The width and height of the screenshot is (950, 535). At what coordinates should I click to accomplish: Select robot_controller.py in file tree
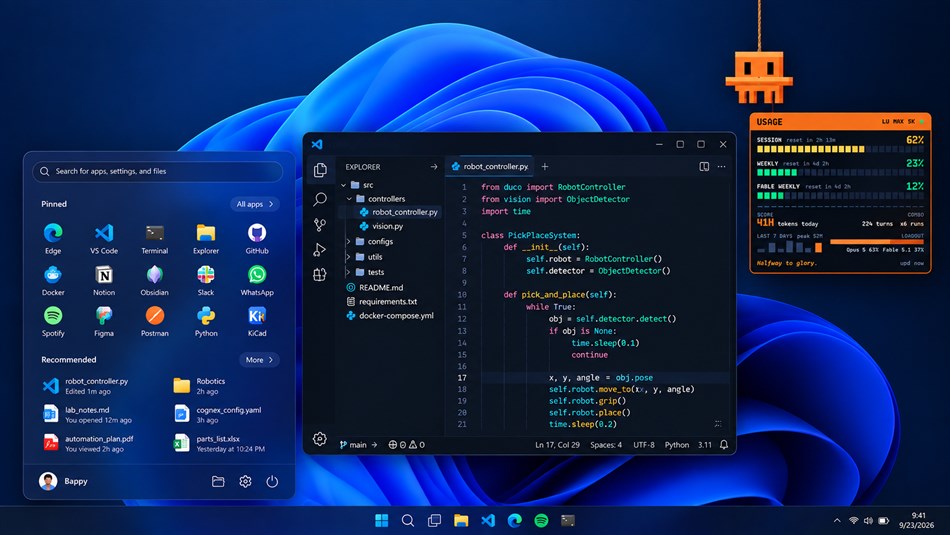(x=399, y=212)
